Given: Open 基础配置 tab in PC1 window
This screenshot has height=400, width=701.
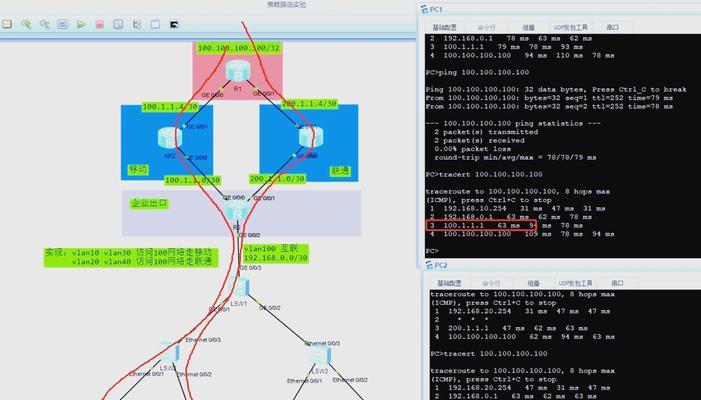Looking at the screenshot, I should point(444,28).
